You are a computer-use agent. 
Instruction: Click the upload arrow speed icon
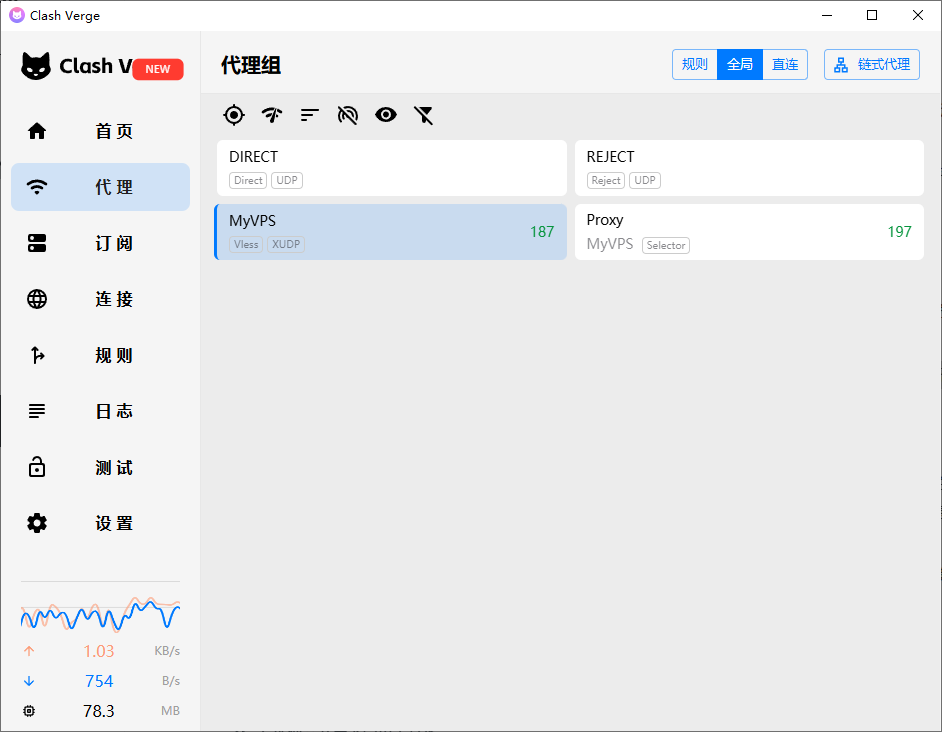(29, 651)
